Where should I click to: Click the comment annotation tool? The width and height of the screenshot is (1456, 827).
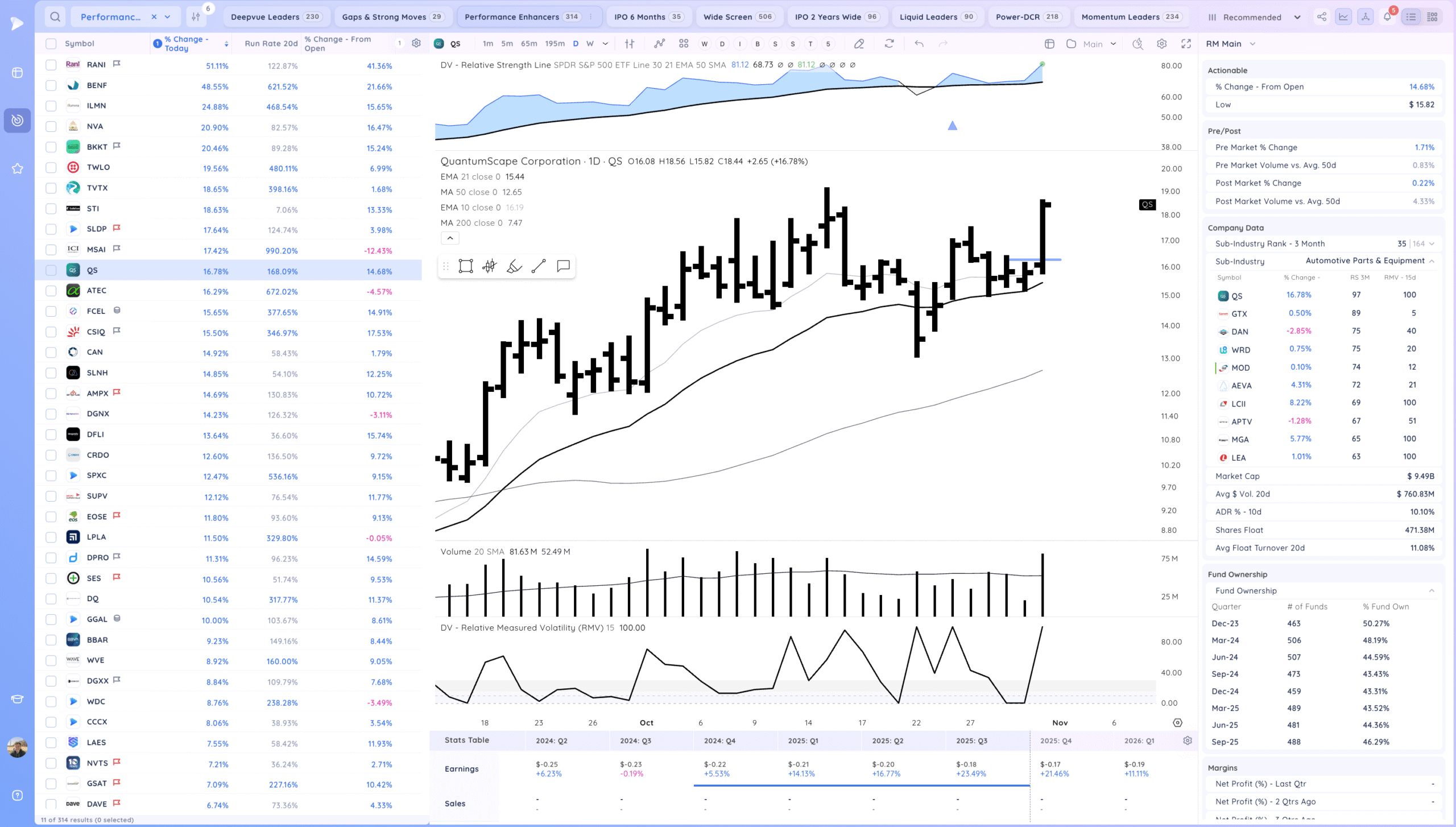(563, 266)
